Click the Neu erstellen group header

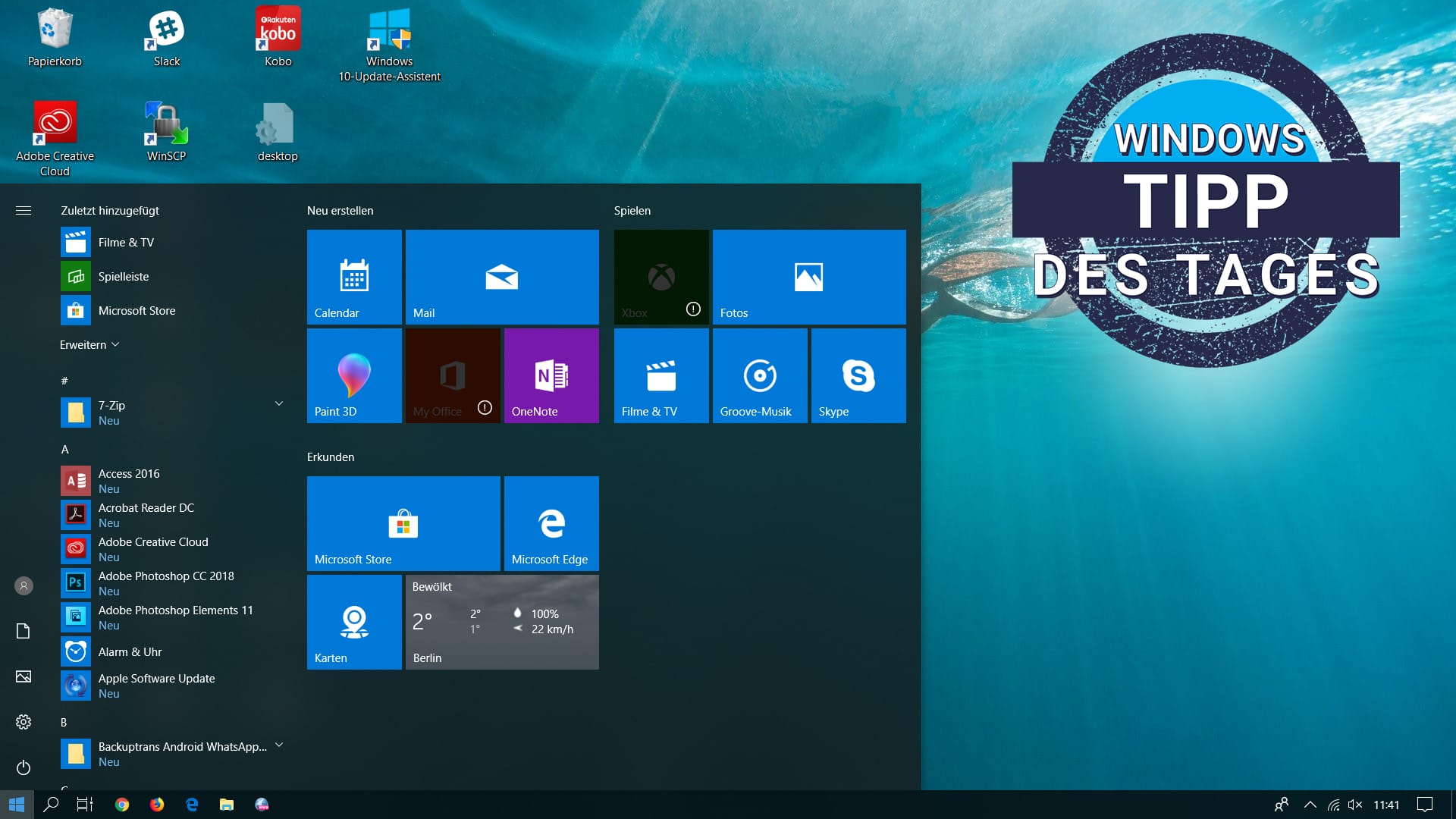pos(340,211)
